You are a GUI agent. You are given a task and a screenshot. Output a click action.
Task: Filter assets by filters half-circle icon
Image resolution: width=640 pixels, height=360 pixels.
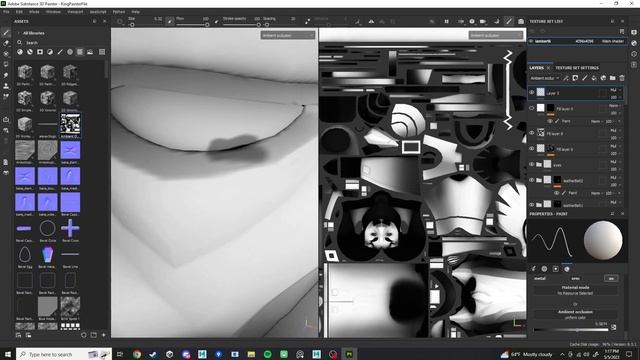pyautogui.click(x=50, y=52)
